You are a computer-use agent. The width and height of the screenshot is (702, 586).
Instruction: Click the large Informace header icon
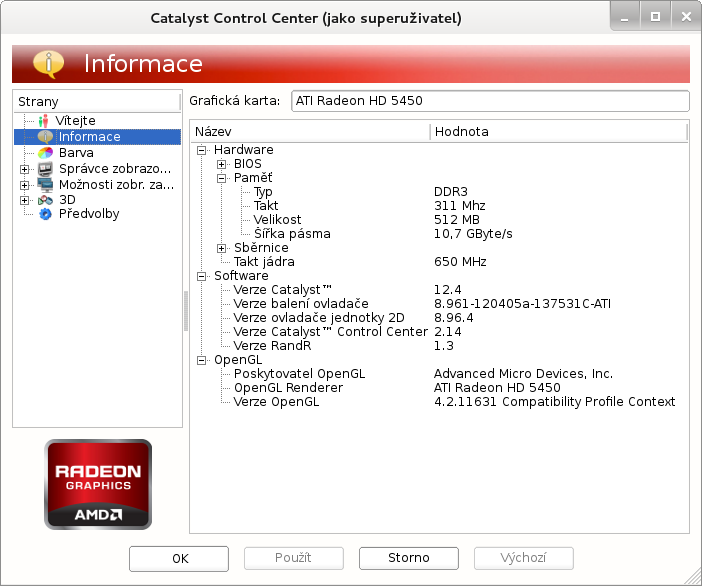click(48, 64)
